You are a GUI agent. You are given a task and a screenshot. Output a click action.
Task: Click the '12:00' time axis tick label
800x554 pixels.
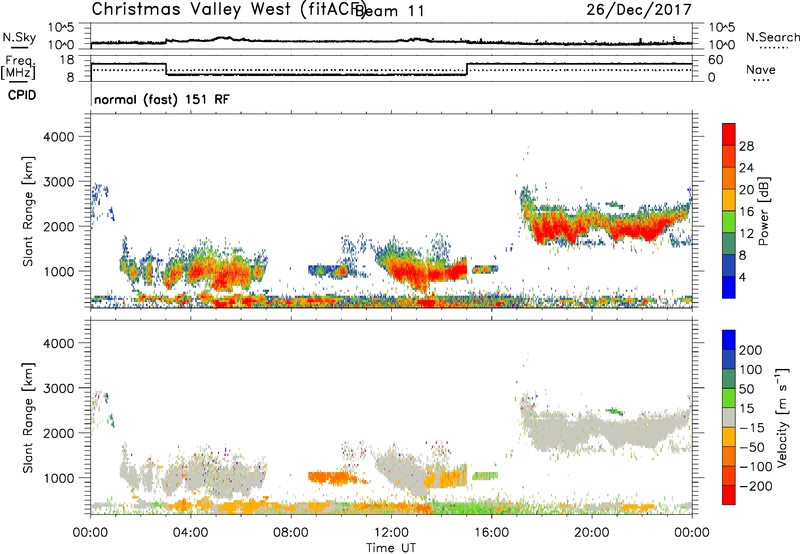click(x=391, y=533)
